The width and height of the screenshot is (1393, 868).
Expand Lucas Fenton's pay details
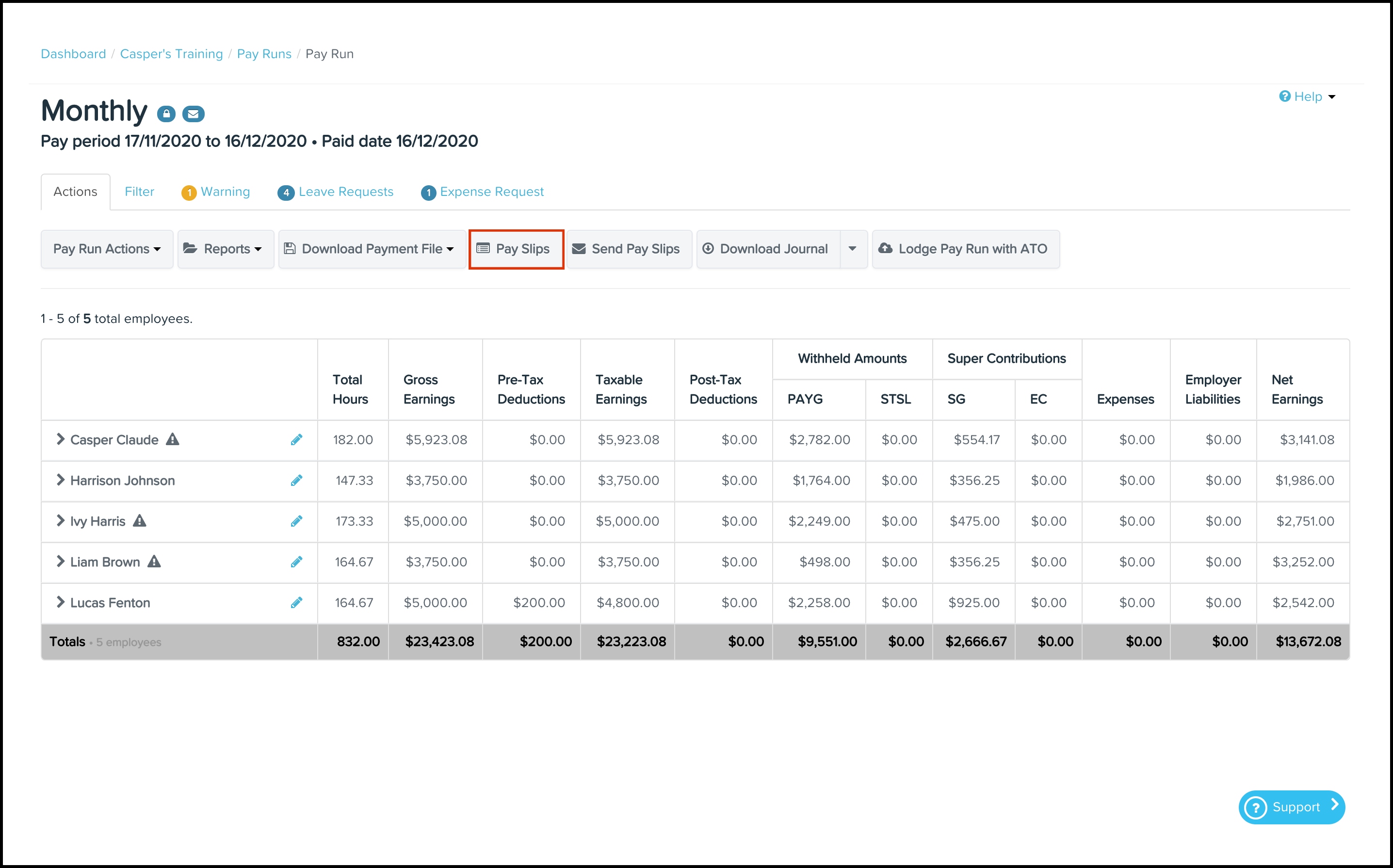click(60, 602)
